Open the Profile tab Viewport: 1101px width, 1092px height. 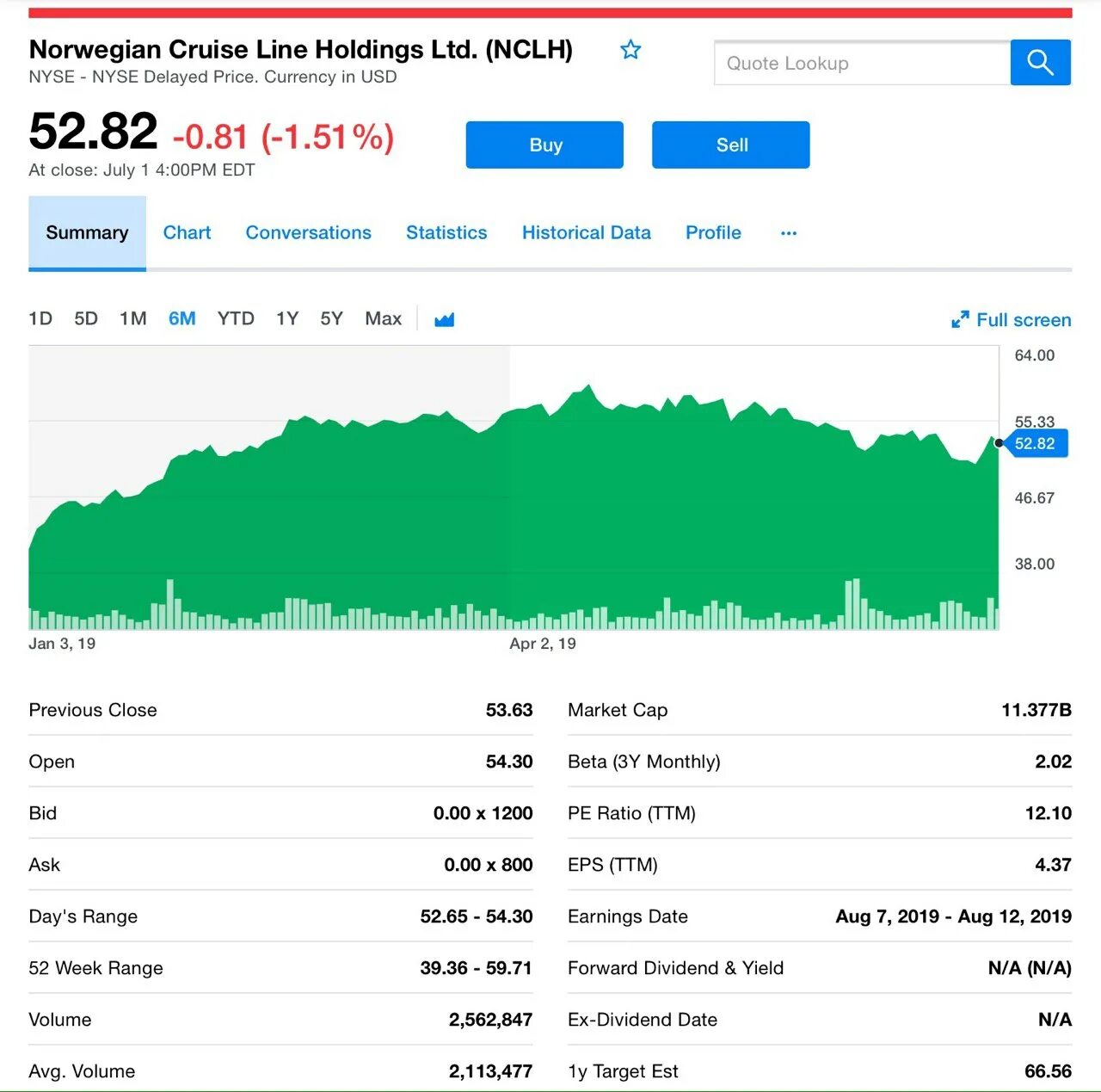coord(713,233)
